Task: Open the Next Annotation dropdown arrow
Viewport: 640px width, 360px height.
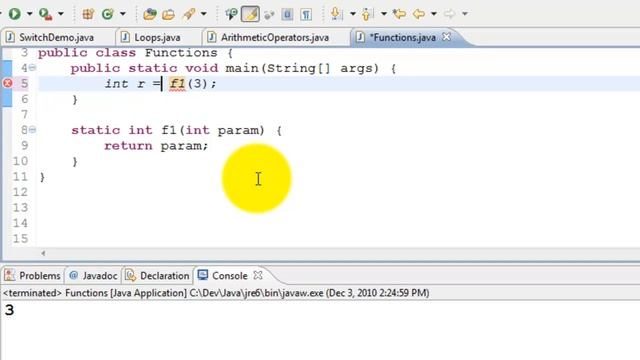Action: click(353, 14)
